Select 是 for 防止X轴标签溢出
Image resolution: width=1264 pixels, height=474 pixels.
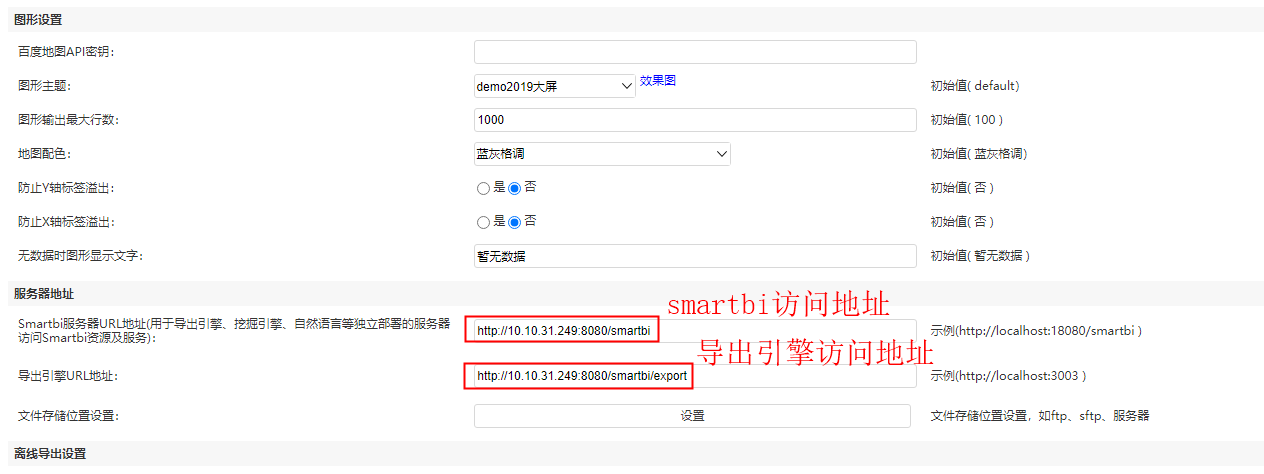coord(484,221)
